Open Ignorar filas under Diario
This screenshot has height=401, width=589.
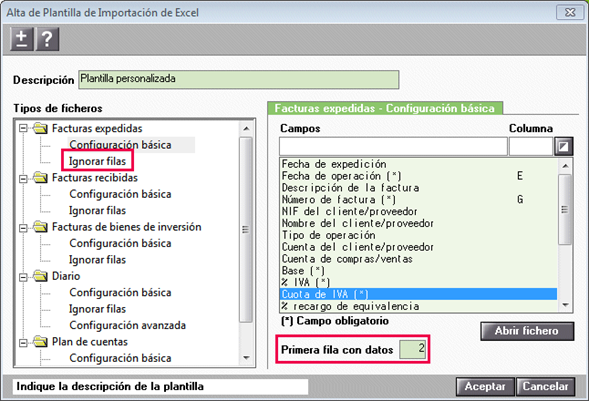[97, 309]
